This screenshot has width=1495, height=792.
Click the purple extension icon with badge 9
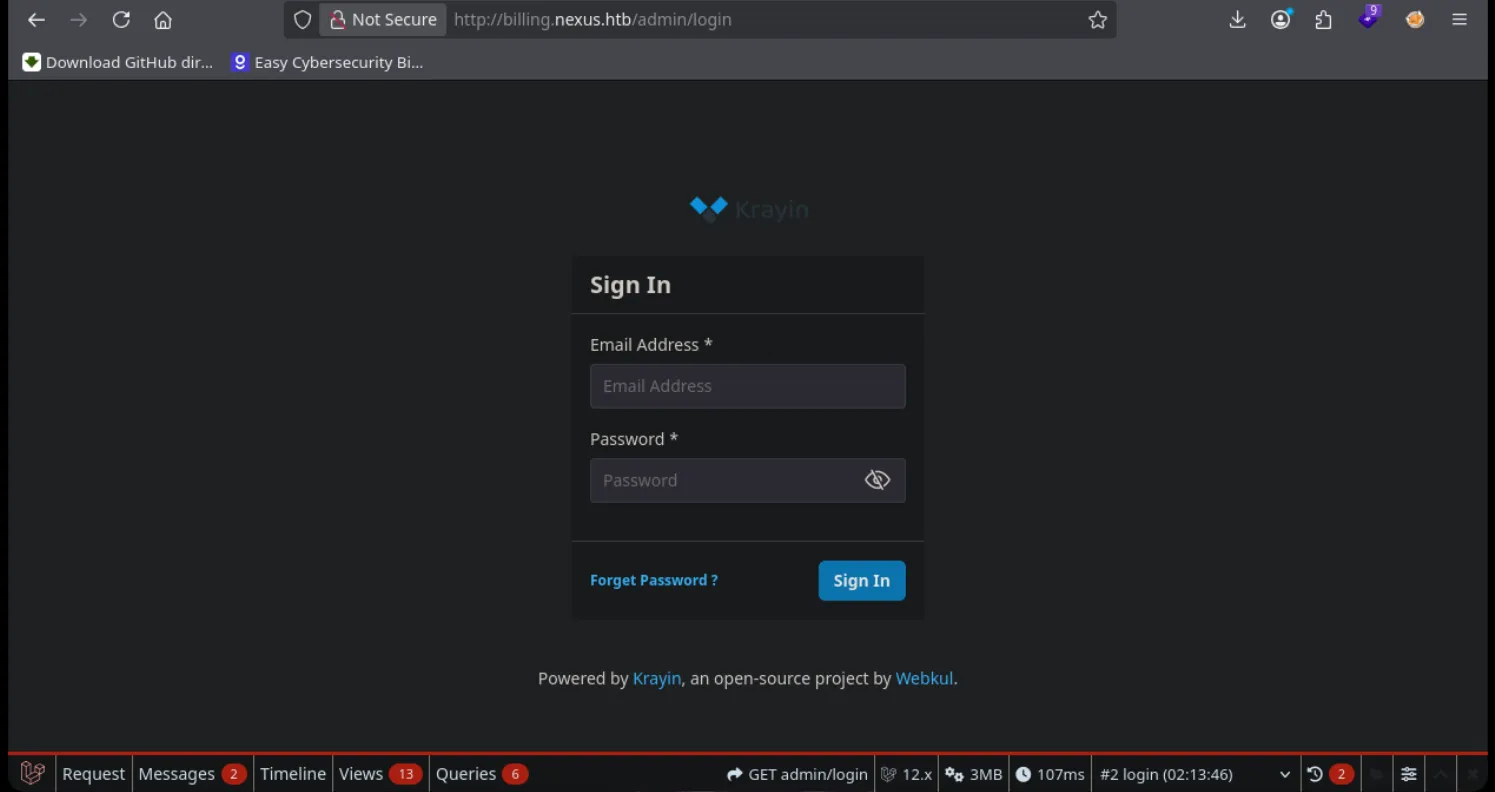1368,18
